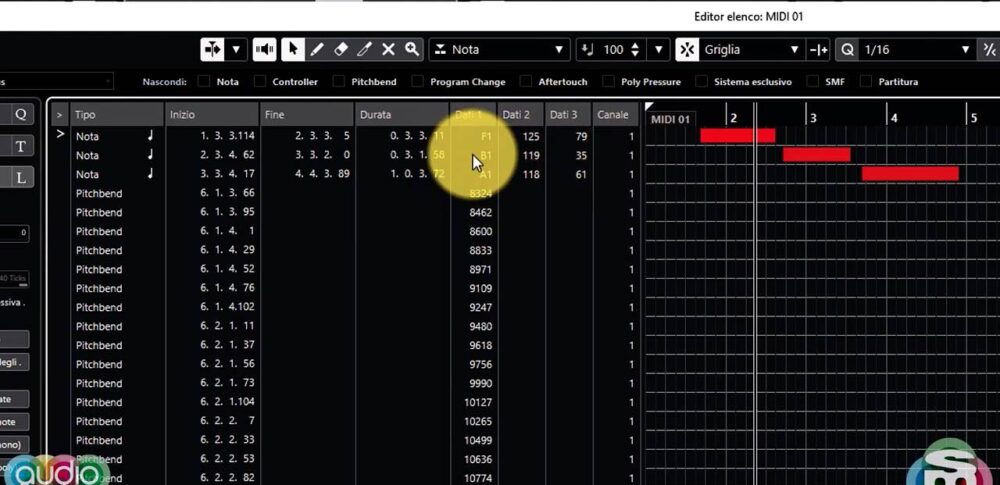The width and height of the screenshot is (1000, 485).
Task: Select the Draw pencil tool
Action: click(317, 50)
